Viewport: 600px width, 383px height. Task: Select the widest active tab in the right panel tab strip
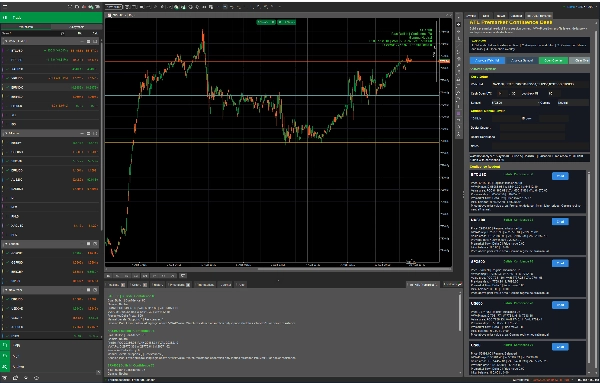click(x=539, y=16)
